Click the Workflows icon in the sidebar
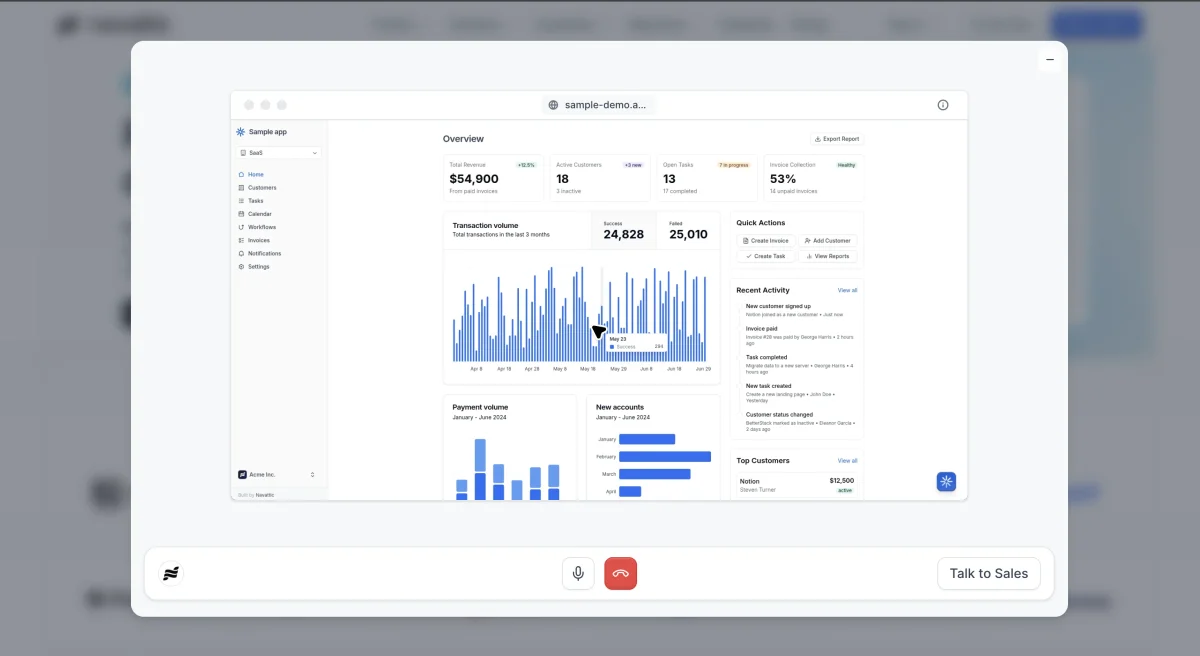Image resolution: width=1200 pixels, height=656 pixels. point(241,227)
